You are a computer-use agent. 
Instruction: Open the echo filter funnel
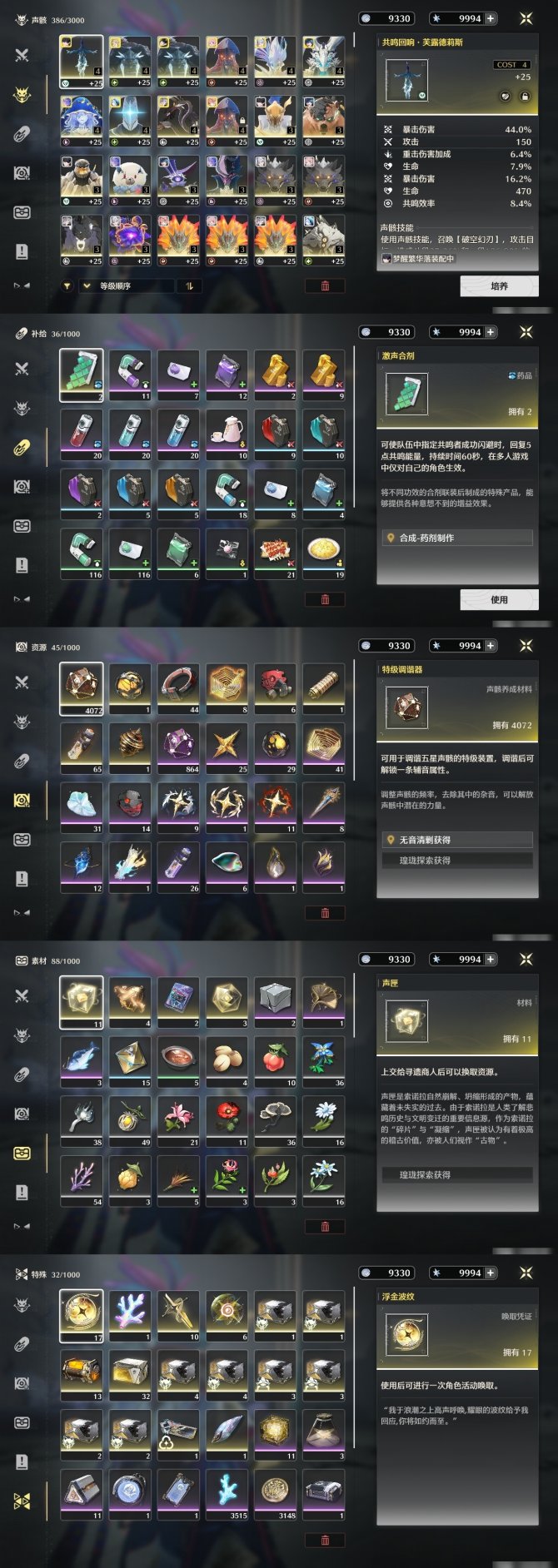click(67, 285)
